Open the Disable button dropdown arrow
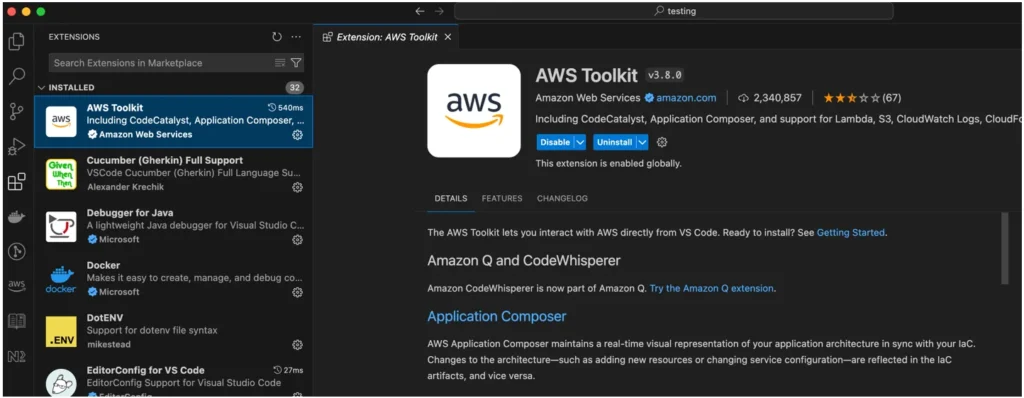 pyautogui.click(x=580, y=142)
